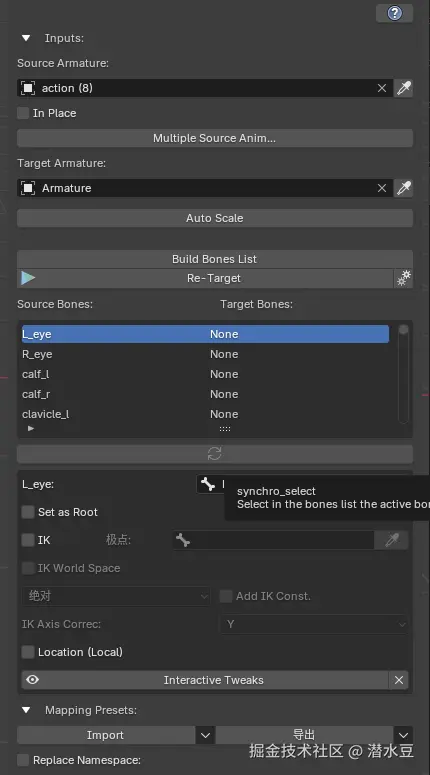The image size is (430, 775).
Task: Toggle the Interactive Tweaks eye icon
Action: tap(33, 680)
